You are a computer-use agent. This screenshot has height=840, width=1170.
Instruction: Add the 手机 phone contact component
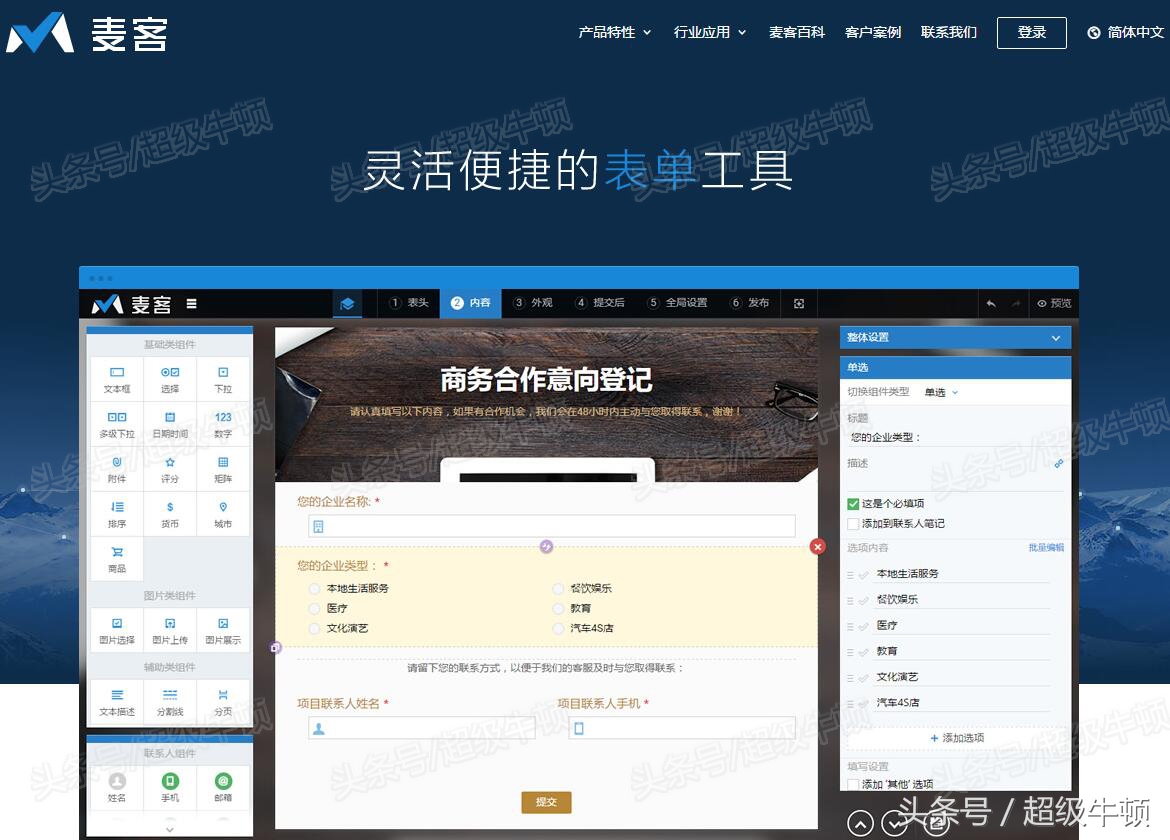(169, 789)
